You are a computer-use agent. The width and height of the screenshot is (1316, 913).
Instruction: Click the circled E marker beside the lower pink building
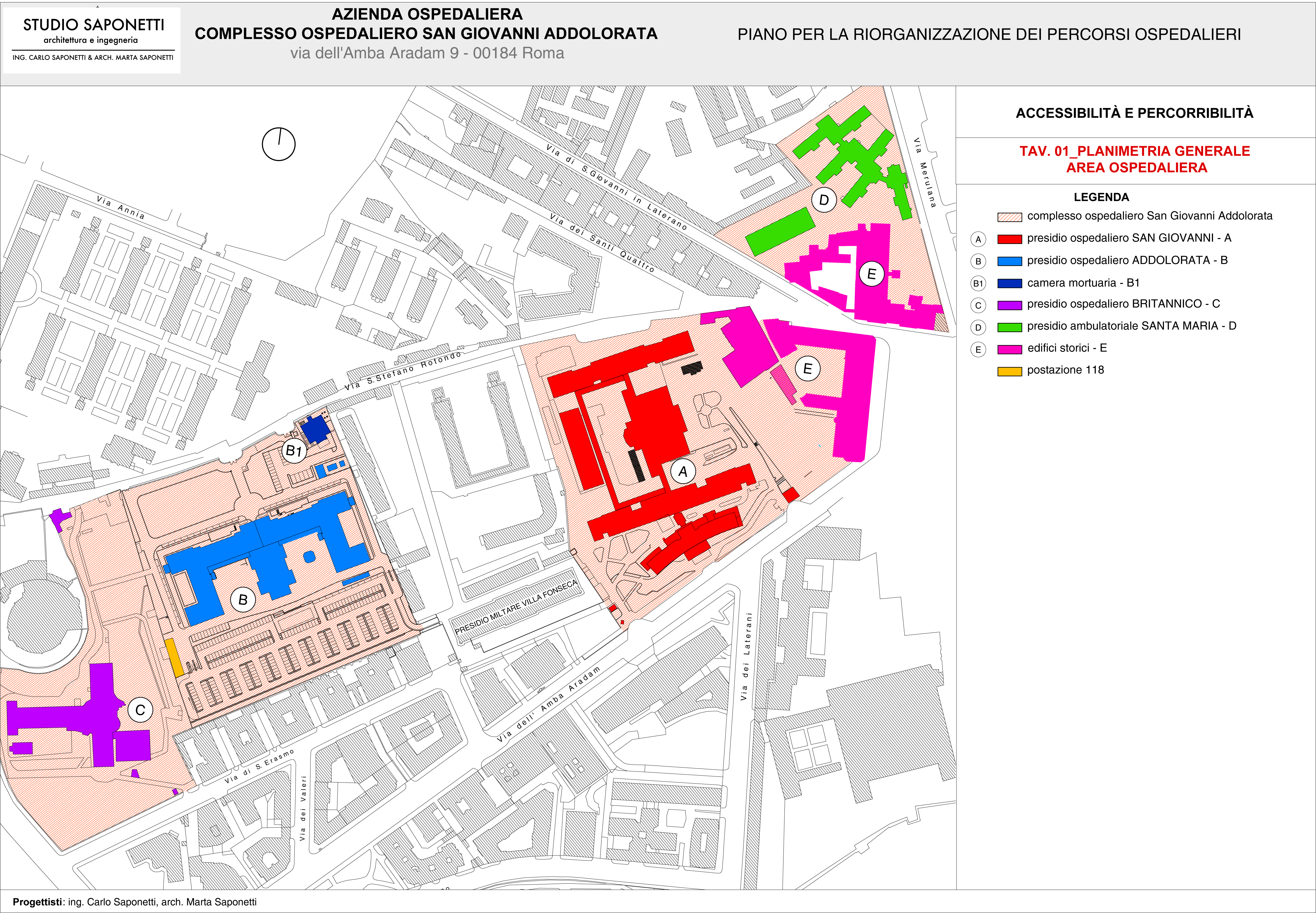click(807, 369)
